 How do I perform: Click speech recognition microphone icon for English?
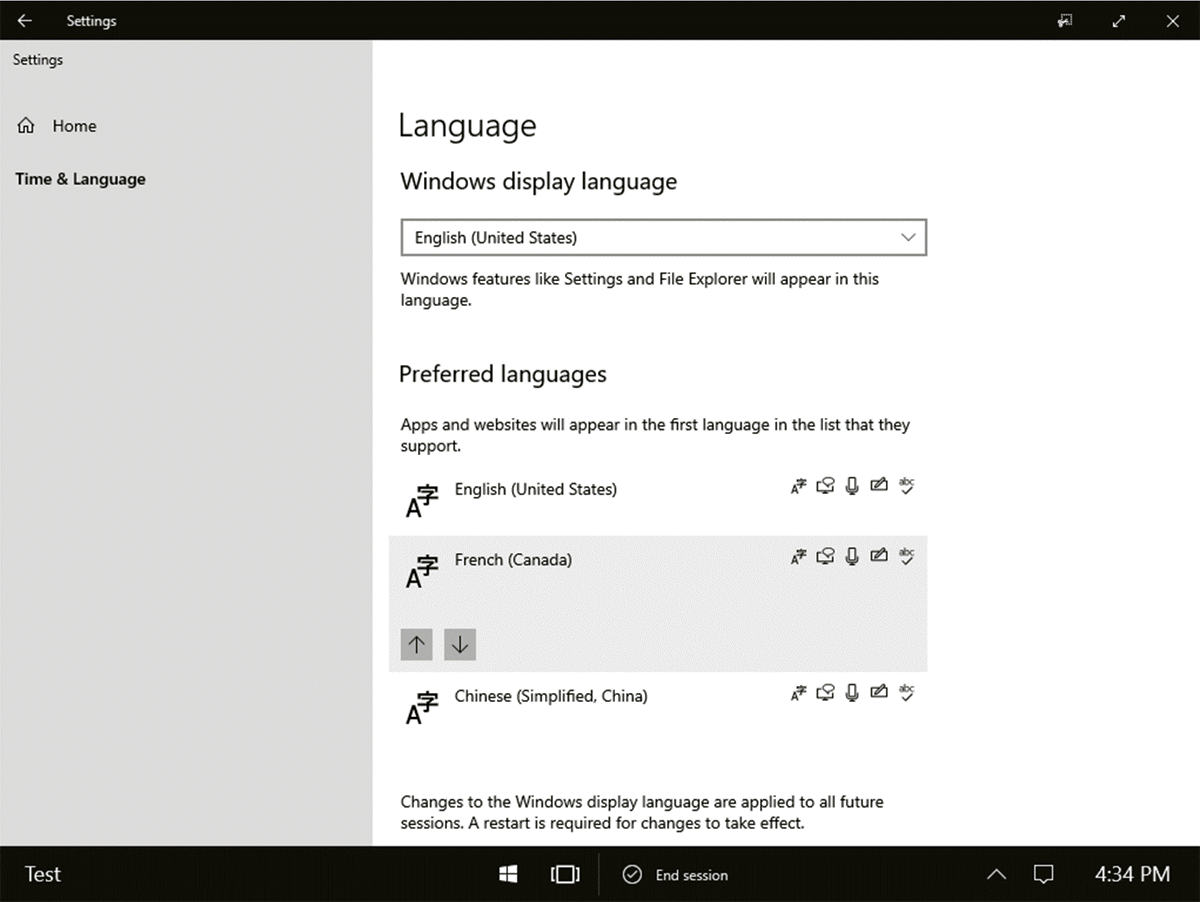coord(852,486)
